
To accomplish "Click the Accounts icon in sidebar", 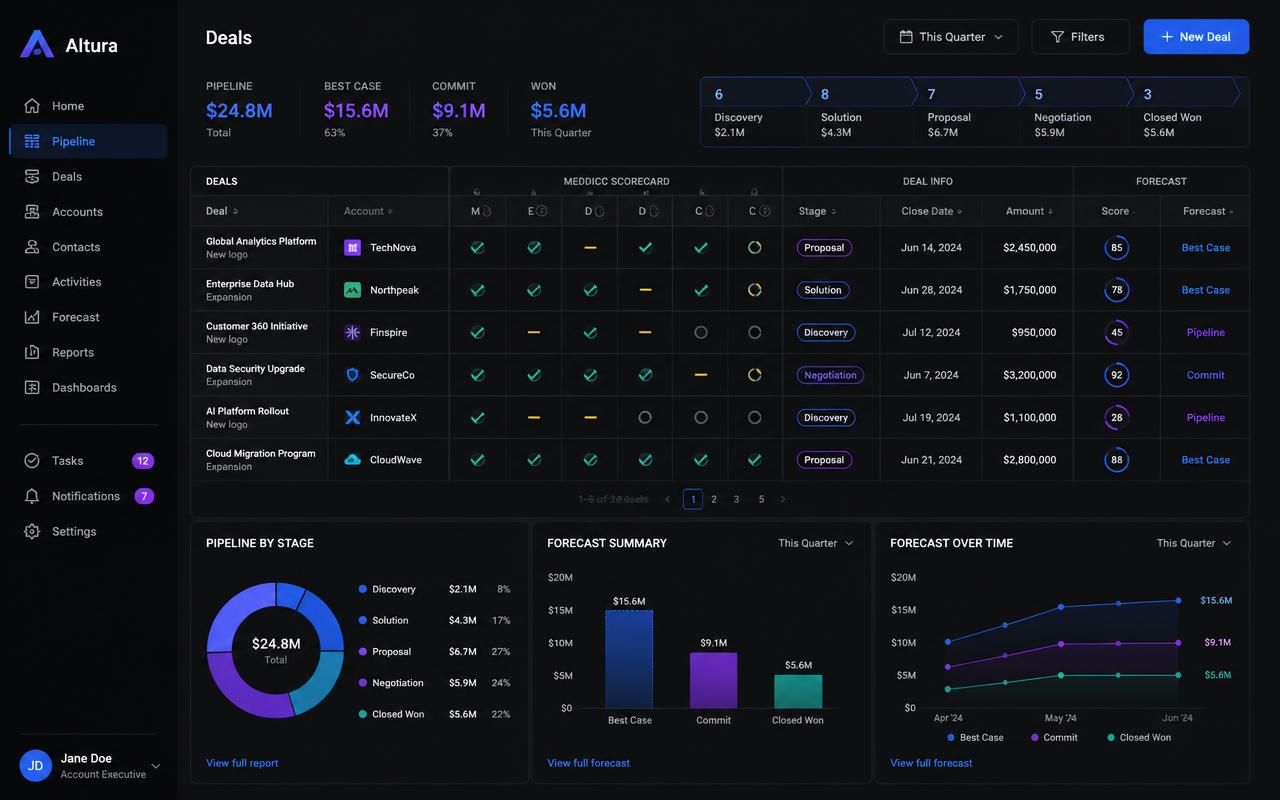I will tap(32, 212).
